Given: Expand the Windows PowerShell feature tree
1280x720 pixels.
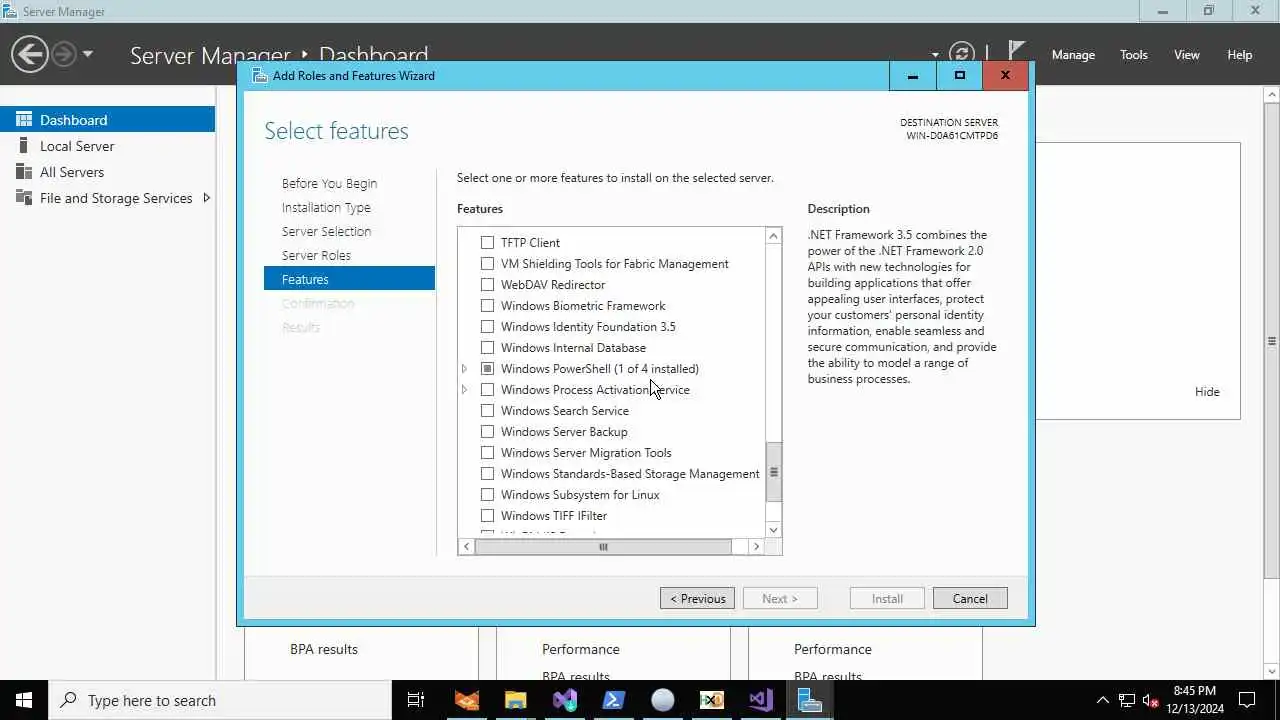Looking at the screenshot, I should (x=465, y=368).
